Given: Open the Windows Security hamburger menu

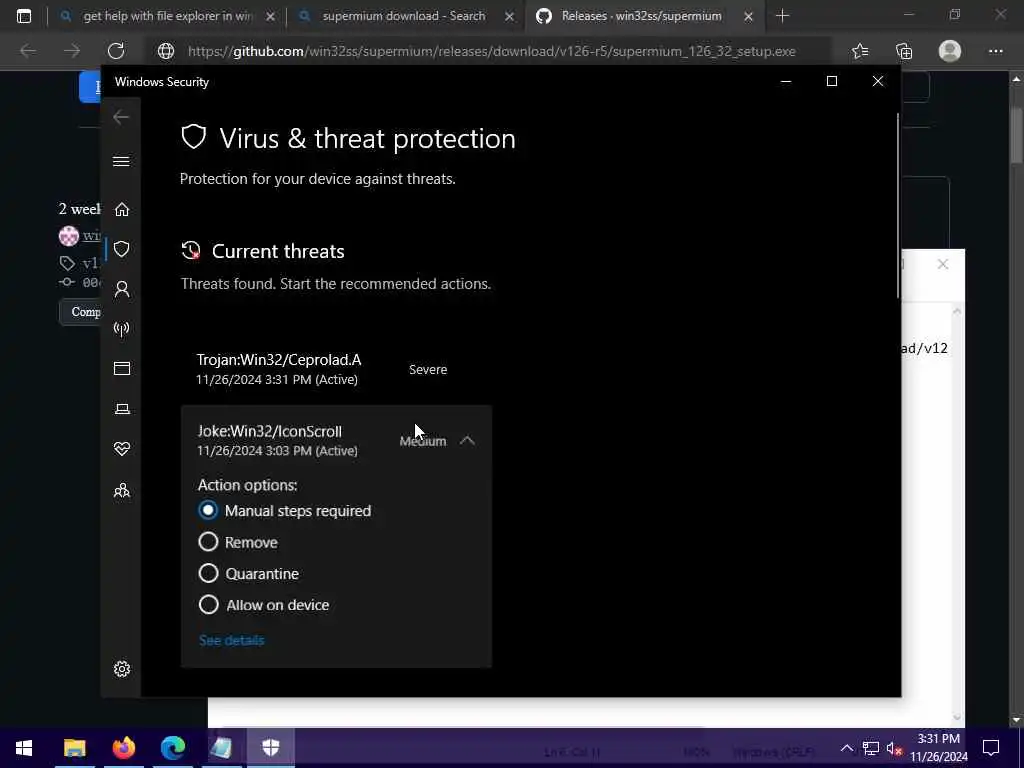Looking at the screenshot, I should pos(121,161).
